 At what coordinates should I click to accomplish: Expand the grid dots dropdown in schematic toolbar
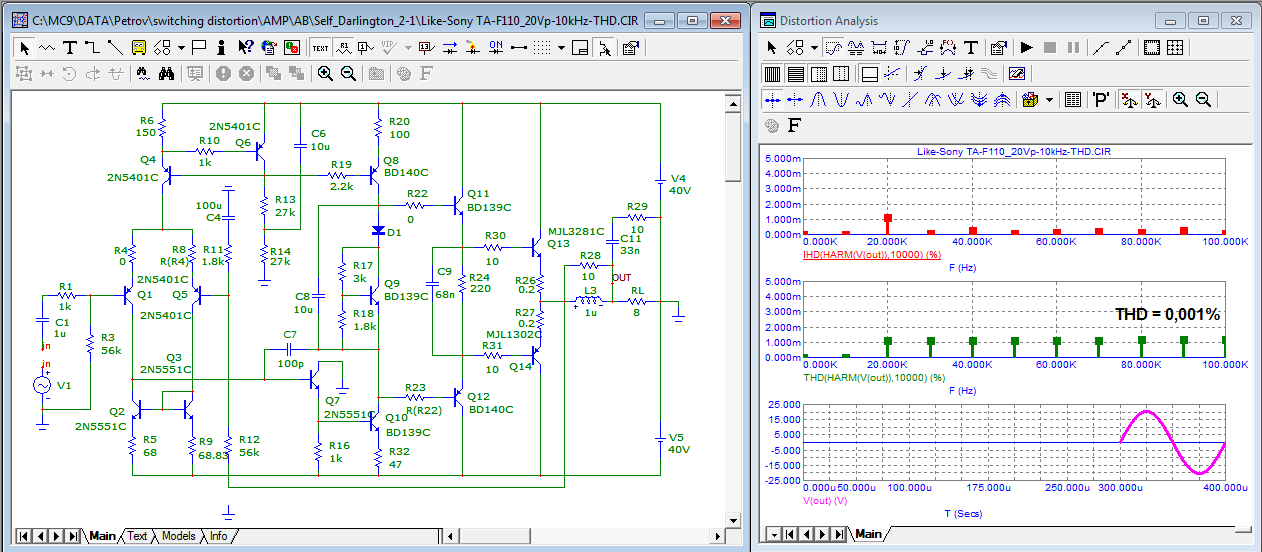coord(562,47)
